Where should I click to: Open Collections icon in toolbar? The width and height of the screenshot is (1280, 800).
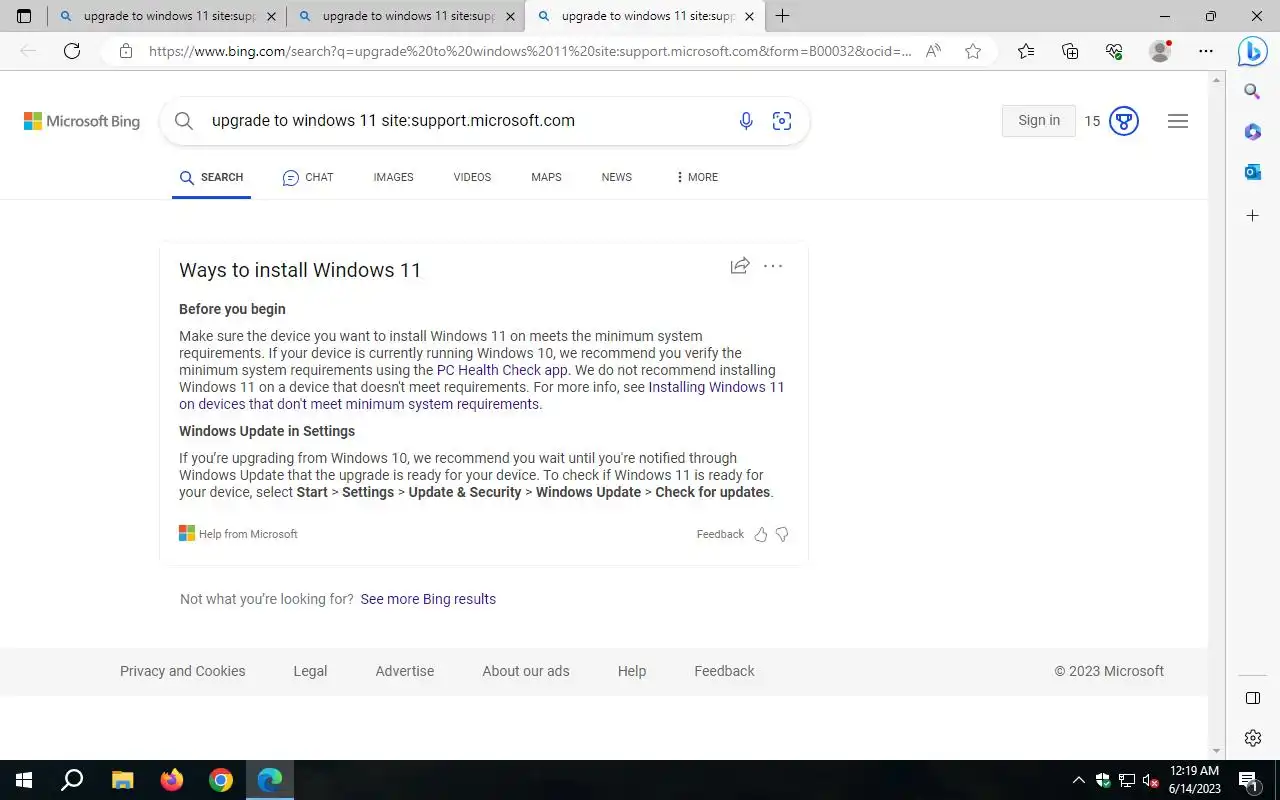pyautogui.click(x=1070, y=51)
